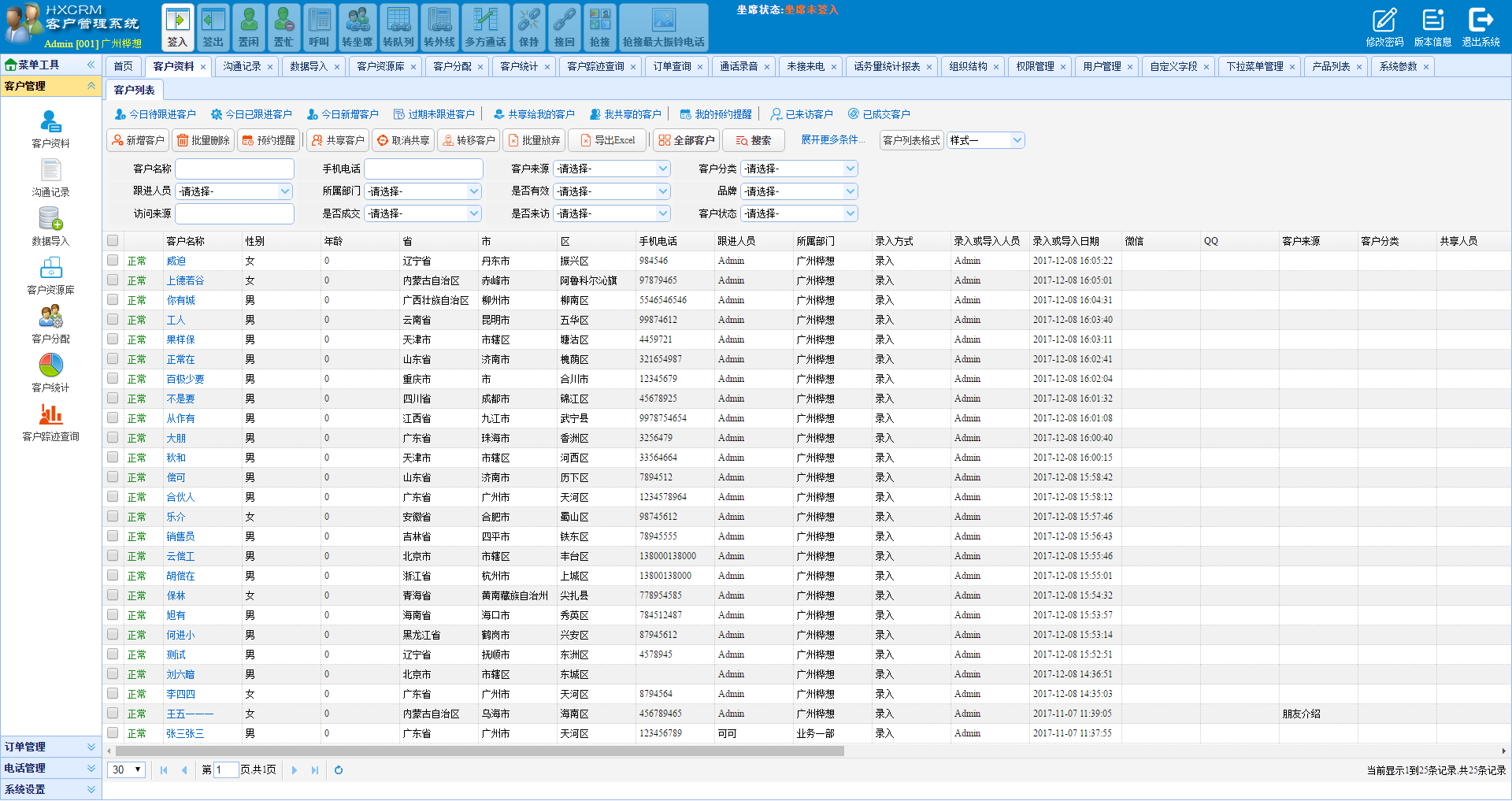
Task: Open 版本信息 version info
Action: 1432,27
